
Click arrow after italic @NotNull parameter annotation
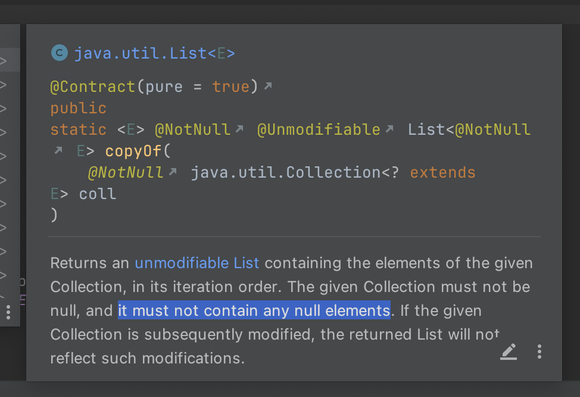[173, 172]
